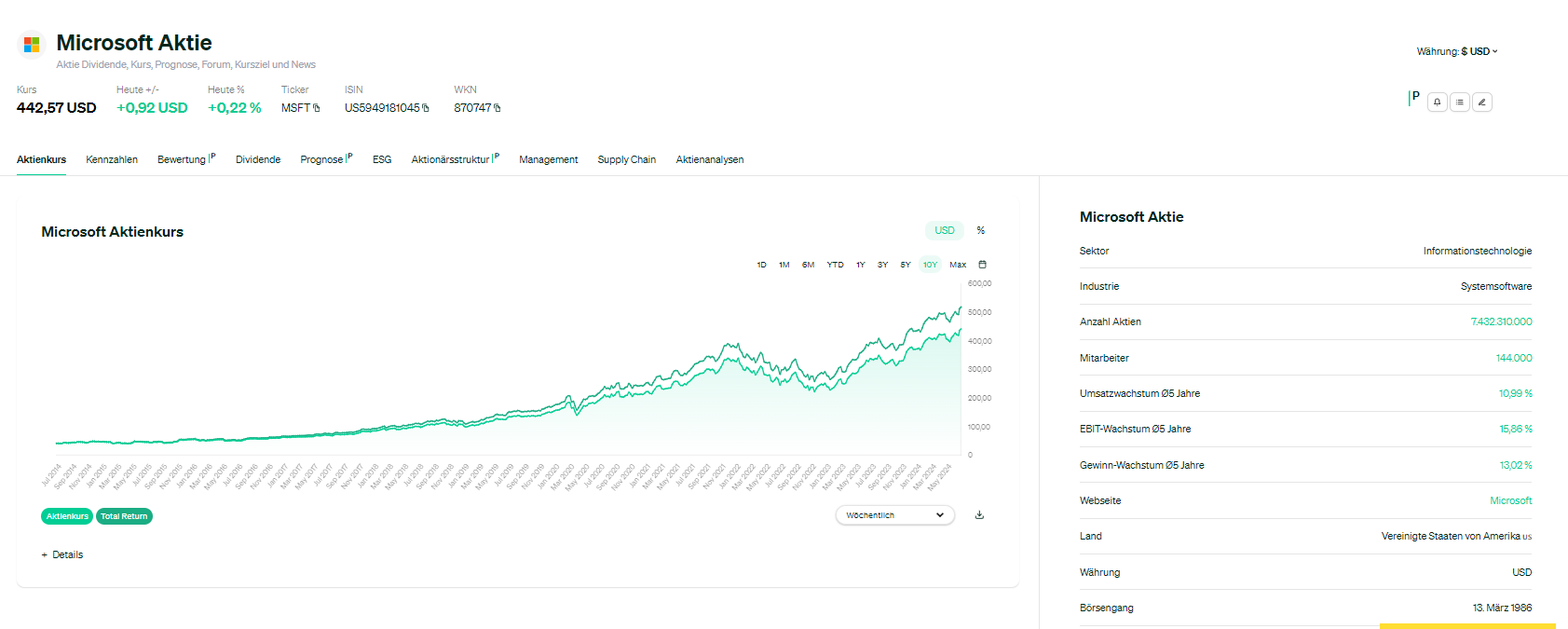Select the YTD chart range
The image size is (1568, 629).
(x=836, y=265)
